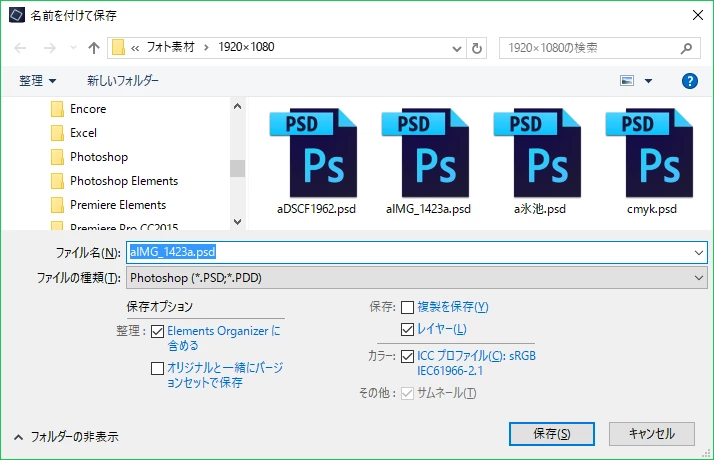Expand the filename history dropdown

[699, 252]
